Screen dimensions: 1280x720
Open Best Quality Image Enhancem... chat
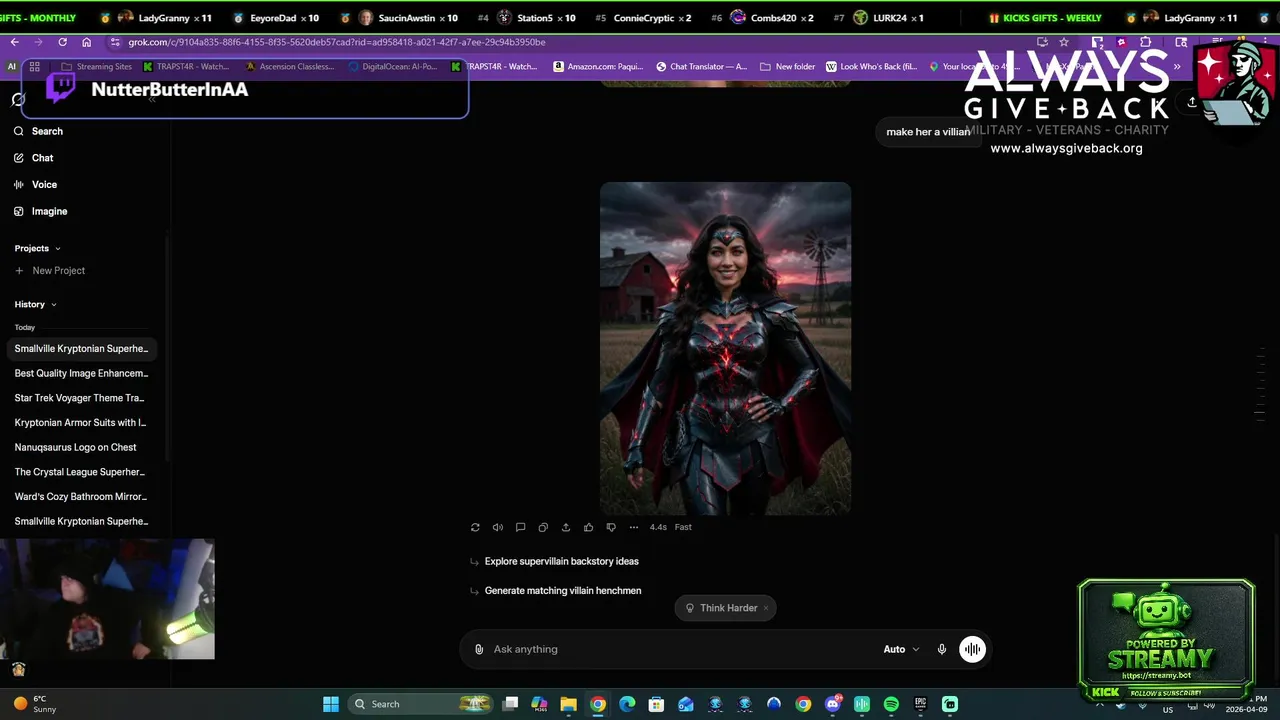coord(81,373)
